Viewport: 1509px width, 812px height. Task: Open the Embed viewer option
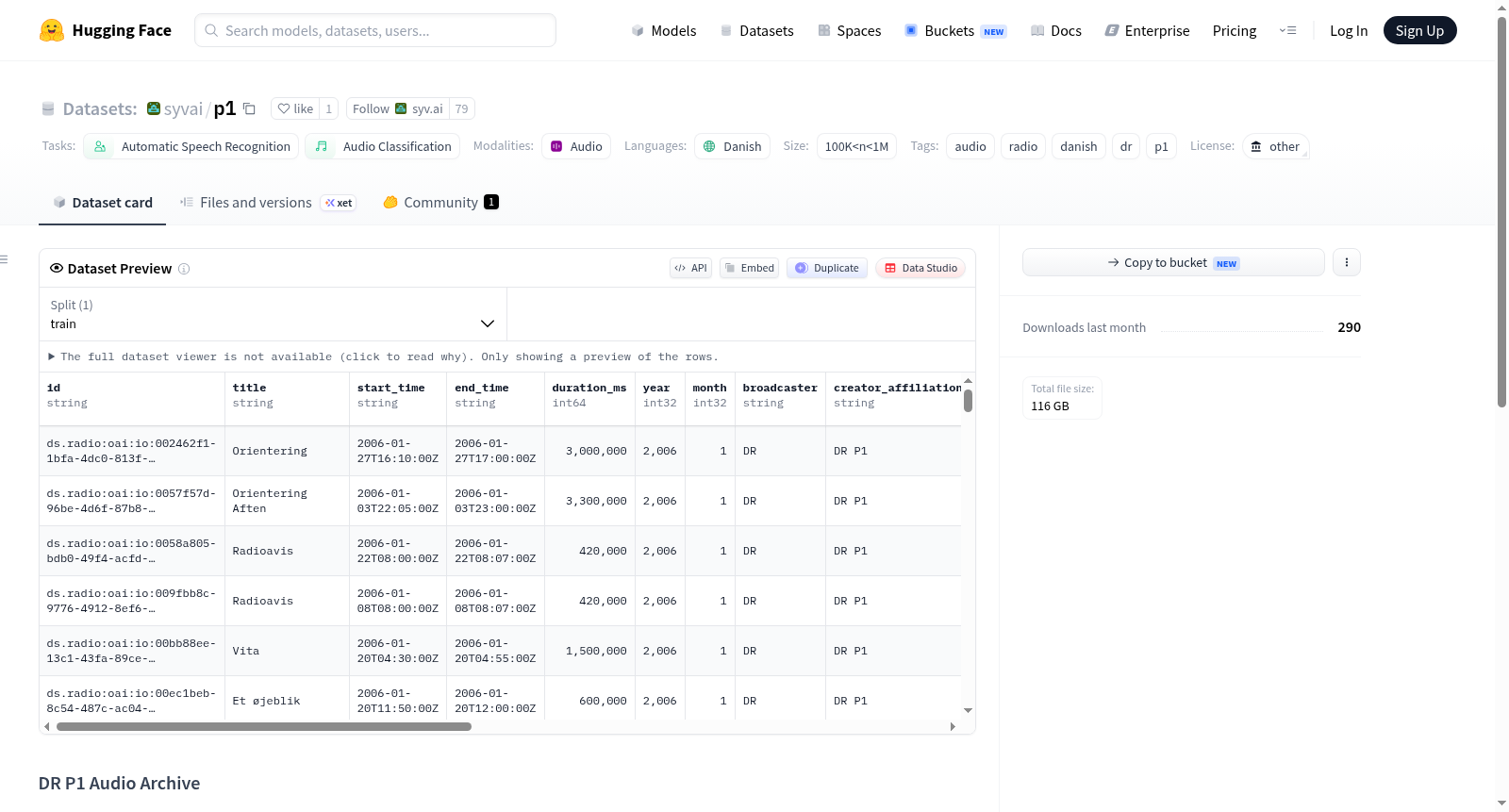[749, 268]
